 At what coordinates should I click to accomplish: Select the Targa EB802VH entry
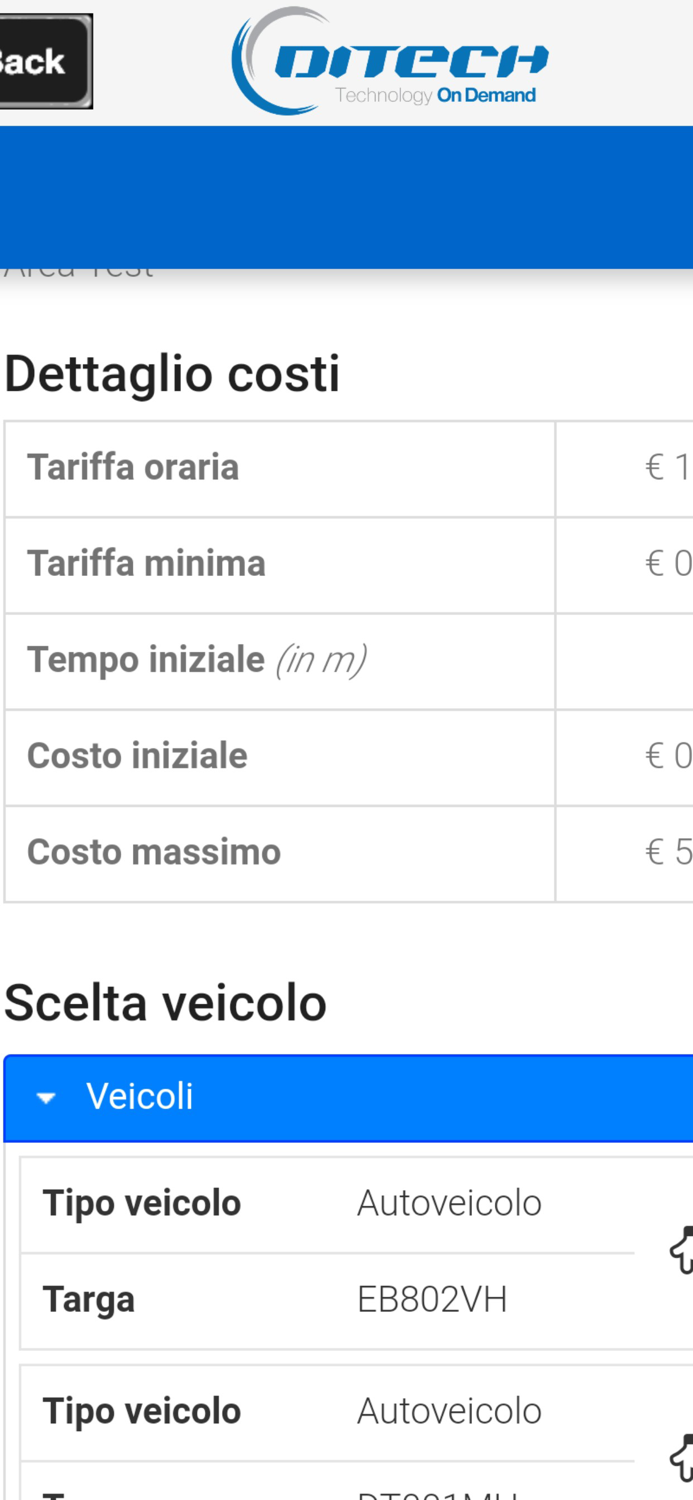[x=432, y=1298]
